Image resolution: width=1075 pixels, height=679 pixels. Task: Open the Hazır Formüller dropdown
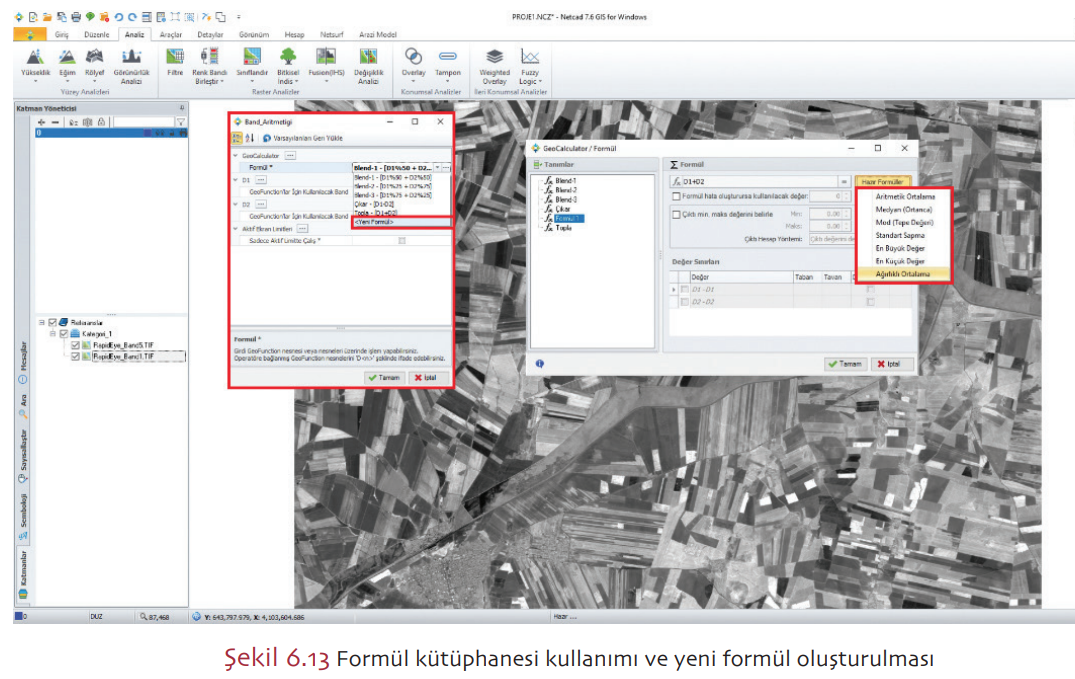(x=881, y=181)
